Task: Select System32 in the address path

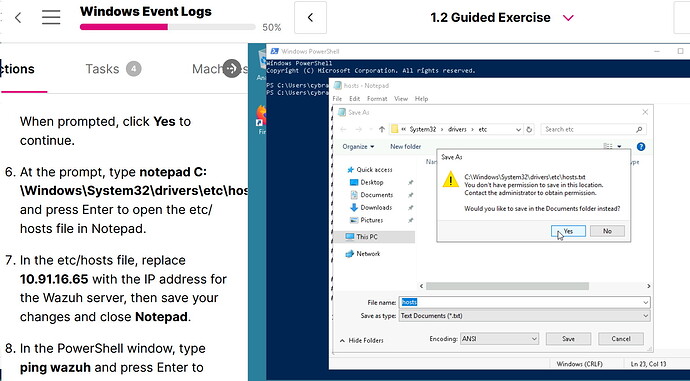Action: pyautogui.click(x=422, y=129)
